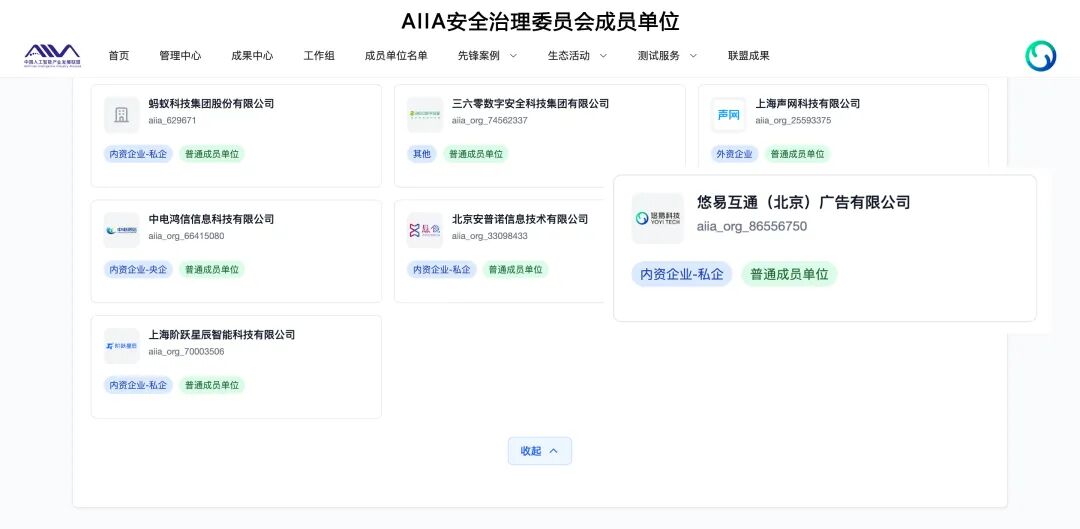This screenshot has width=1080, height=529.
Task: Open 生态活动 menu label
Action: click(x=569, y=56)
